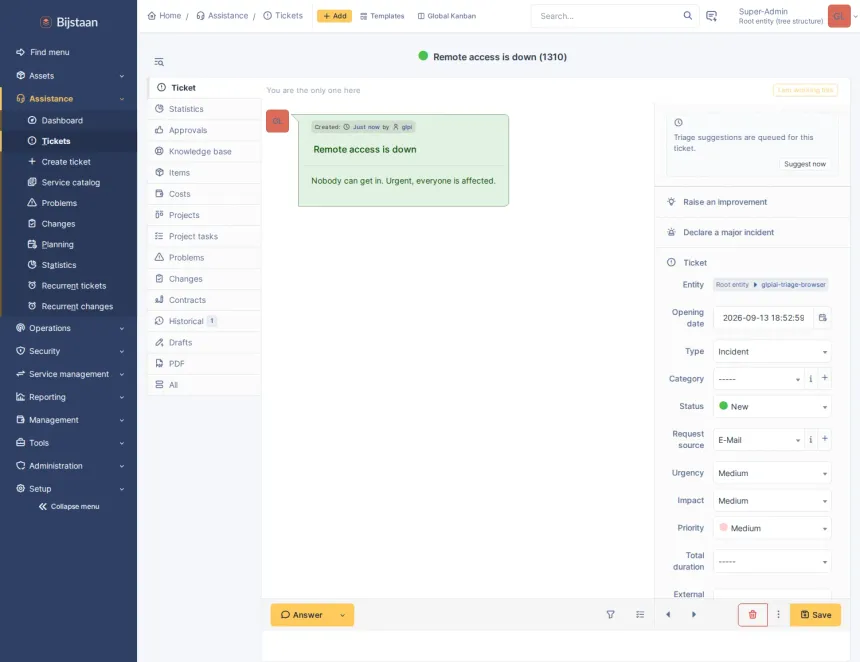Go to previous ticket arrow
The height and width of the screenshot is (662, 860).
[x=668, y=615]
